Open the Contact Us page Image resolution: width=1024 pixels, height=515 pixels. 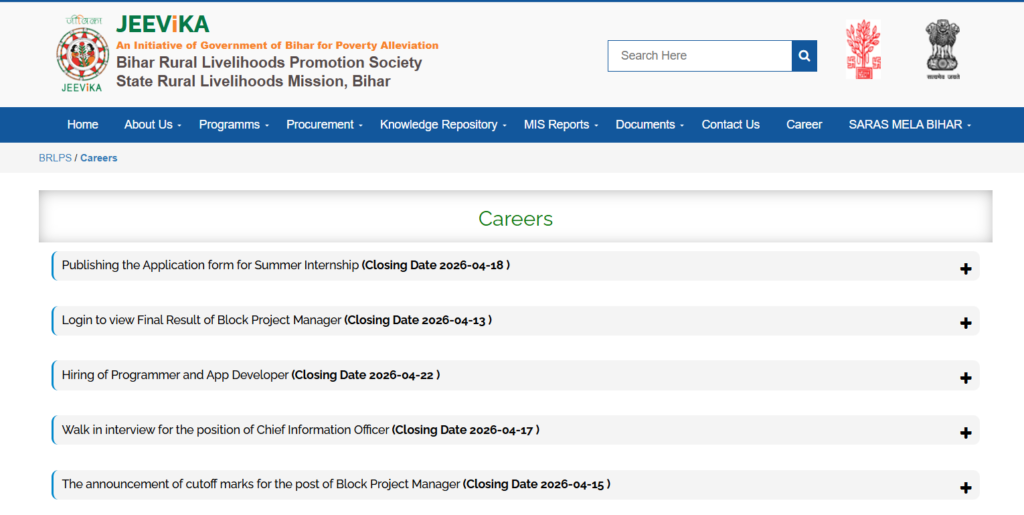(x=730, y=125)
